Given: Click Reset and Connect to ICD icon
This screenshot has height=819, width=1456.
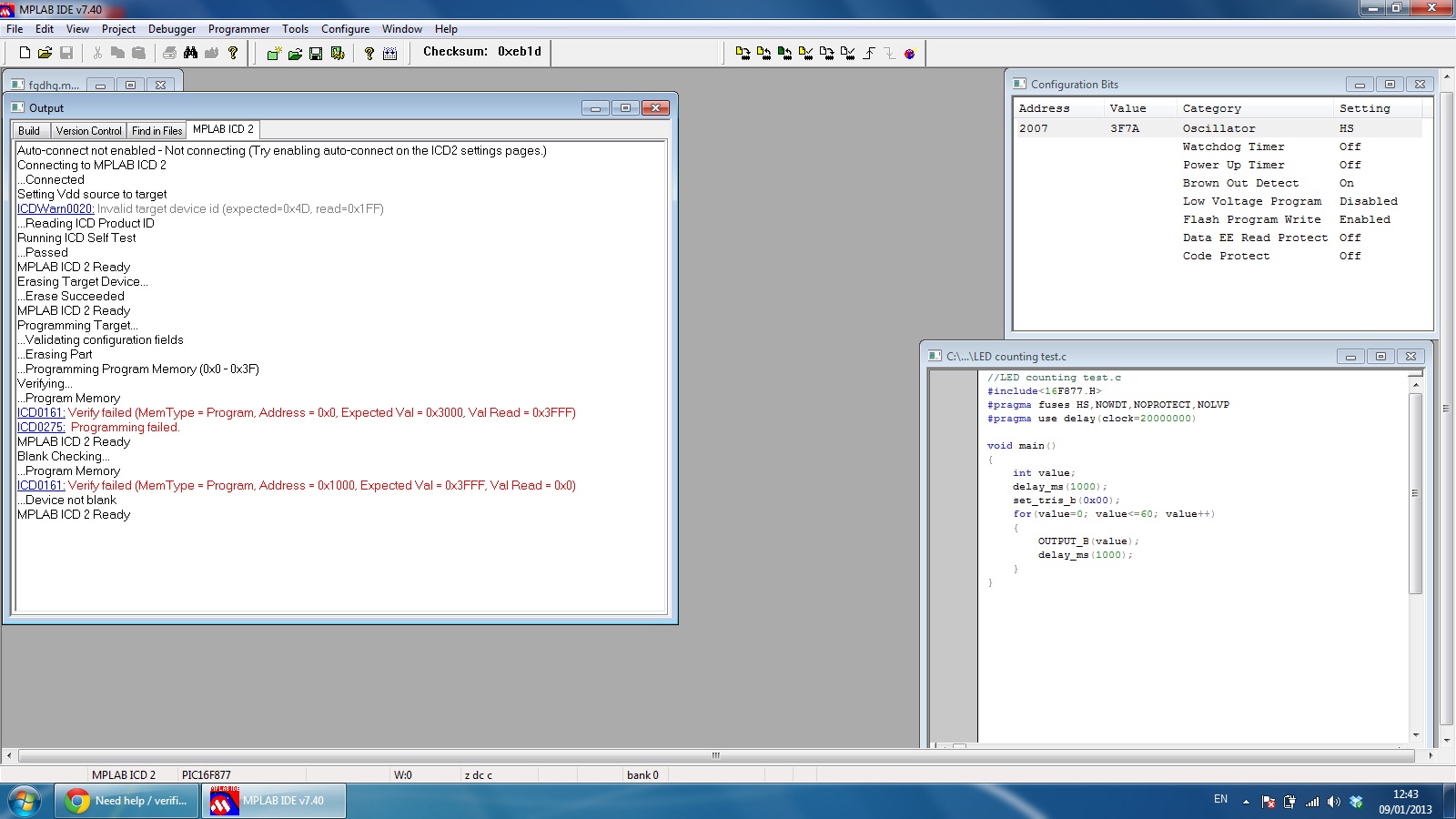Looking at the screenshot, I should 909,54.
